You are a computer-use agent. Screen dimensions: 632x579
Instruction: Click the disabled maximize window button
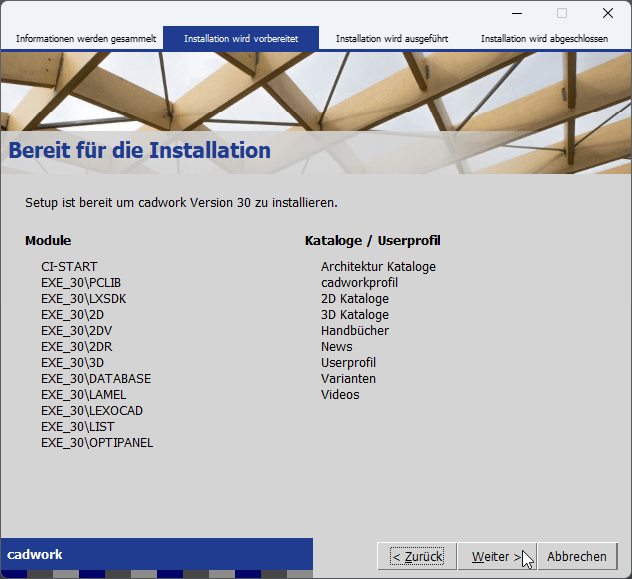(562, 13)
